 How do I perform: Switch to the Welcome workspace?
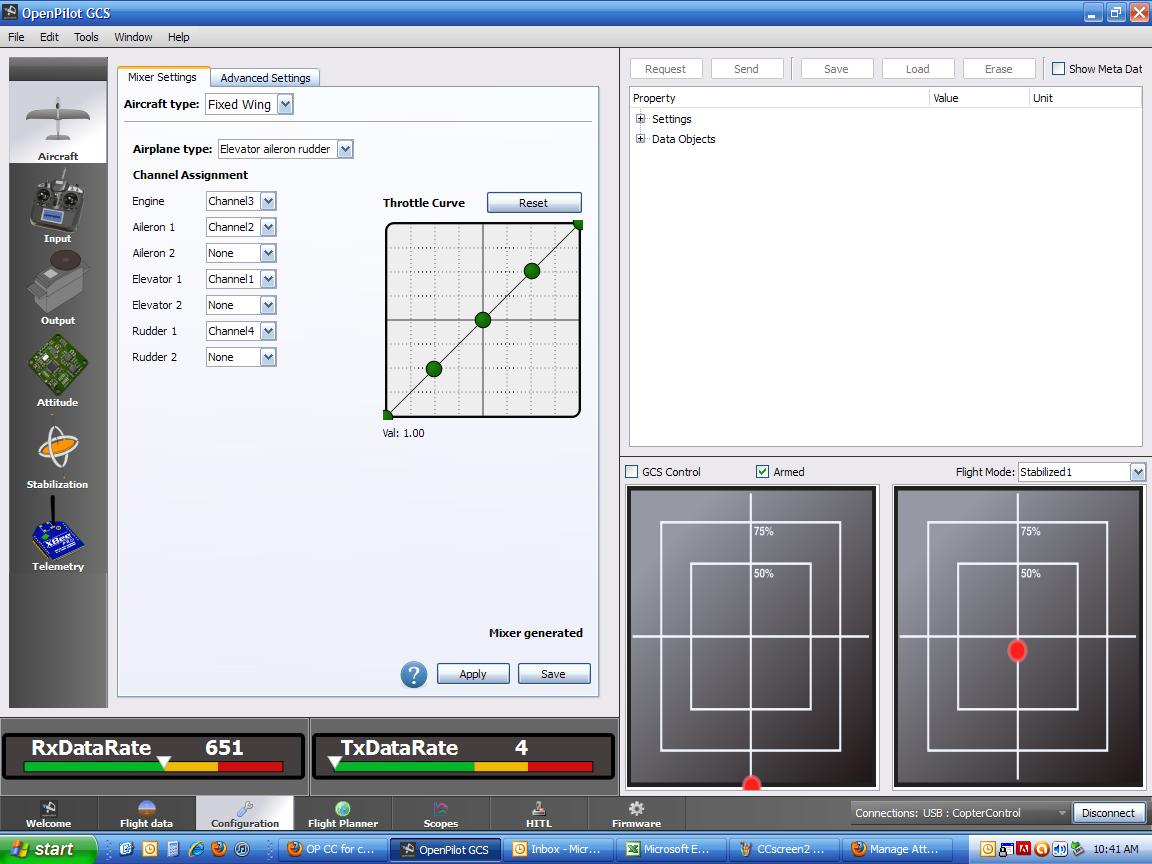point(48,814)
